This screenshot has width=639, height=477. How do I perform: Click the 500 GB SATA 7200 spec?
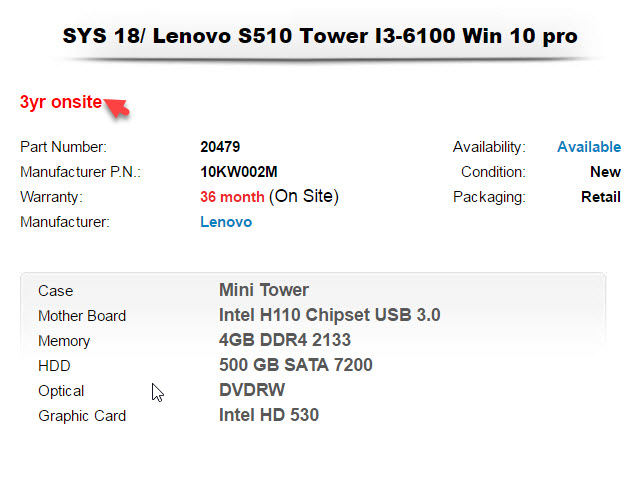tap(295, 366)
